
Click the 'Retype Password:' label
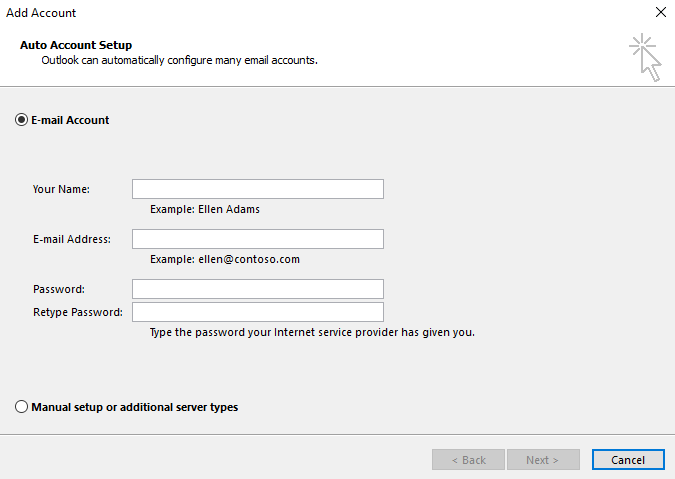77,312
